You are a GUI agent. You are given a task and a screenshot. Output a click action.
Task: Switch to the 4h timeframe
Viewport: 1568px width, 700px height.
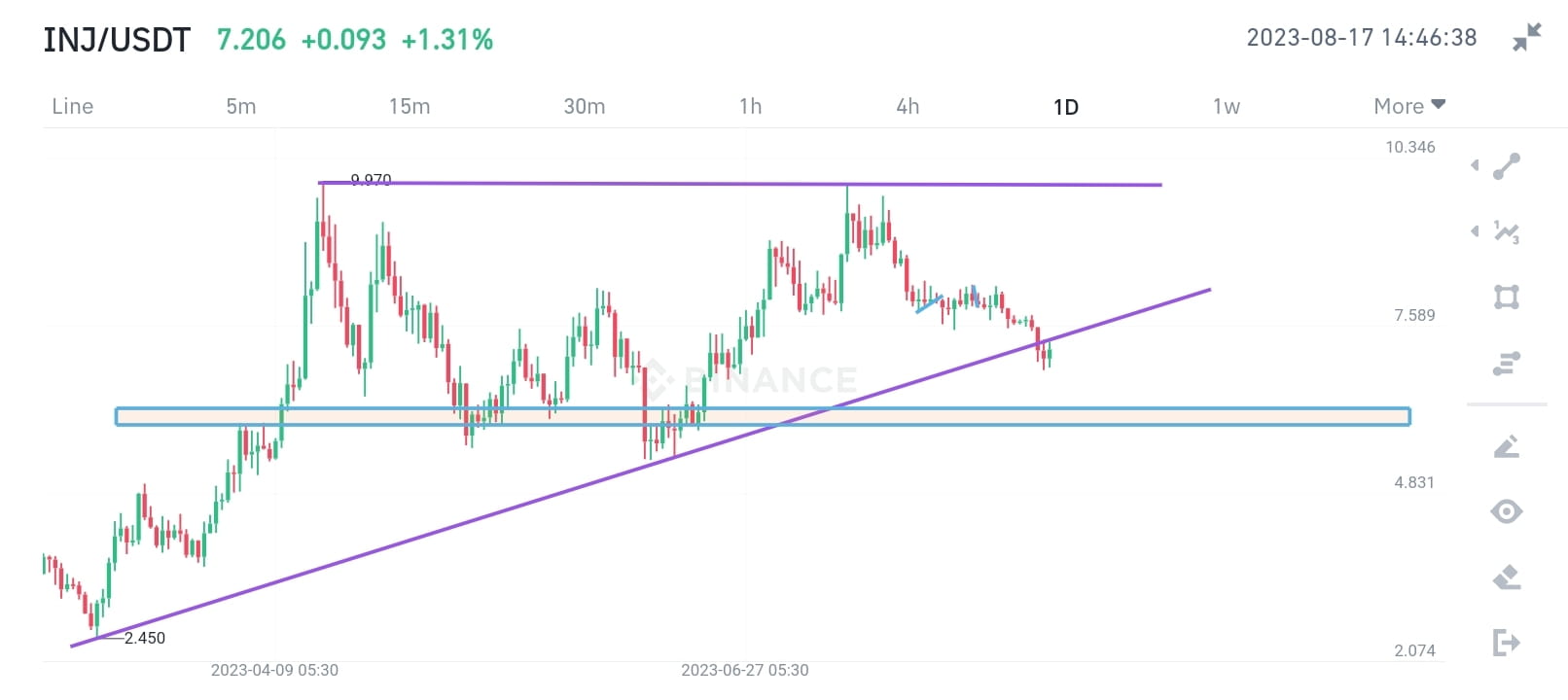908,107
